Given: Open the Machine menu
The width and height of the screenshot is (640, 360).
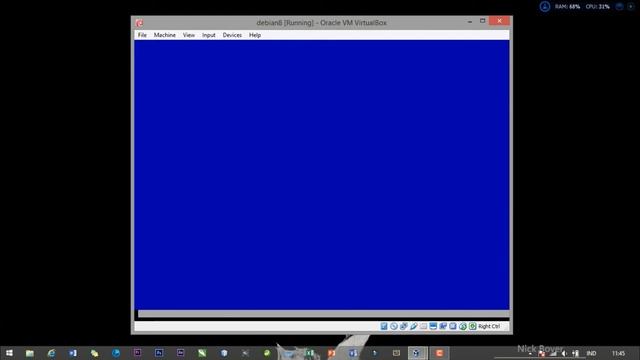Looking at the screenshot, I should pos(164,35).
